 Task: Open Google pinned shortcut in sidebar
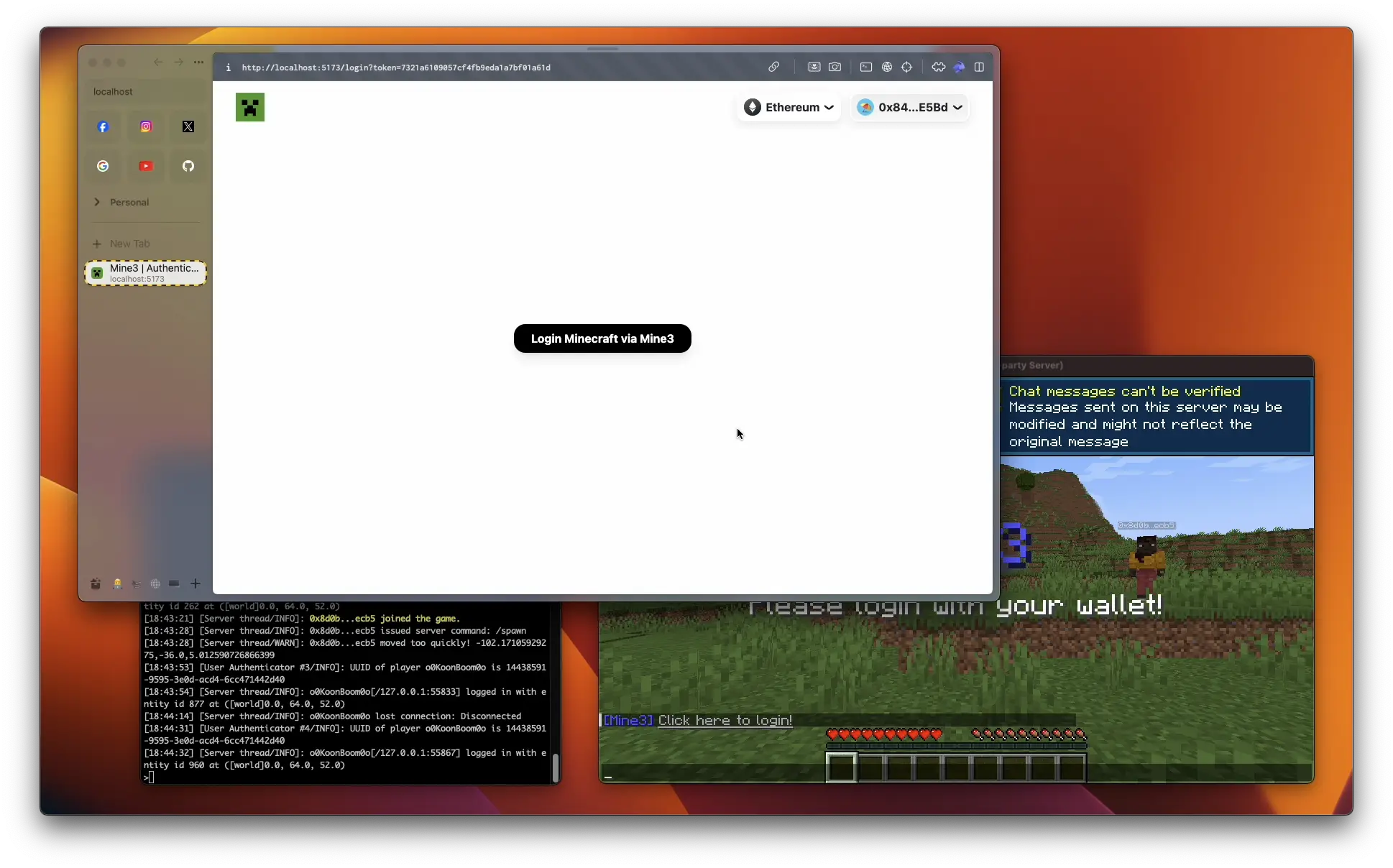[x=103, y=166]
